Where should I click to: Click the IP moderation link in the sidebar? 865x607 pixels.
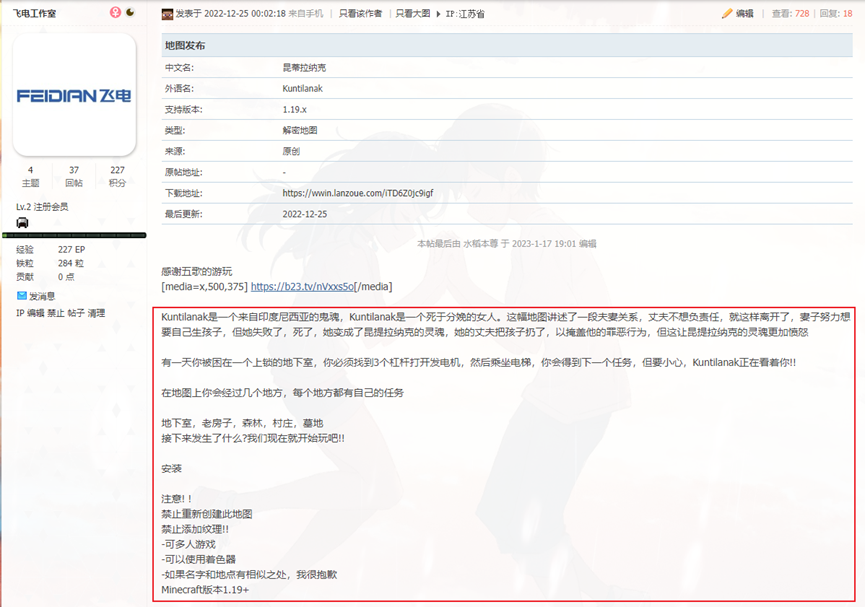[20, 313]
